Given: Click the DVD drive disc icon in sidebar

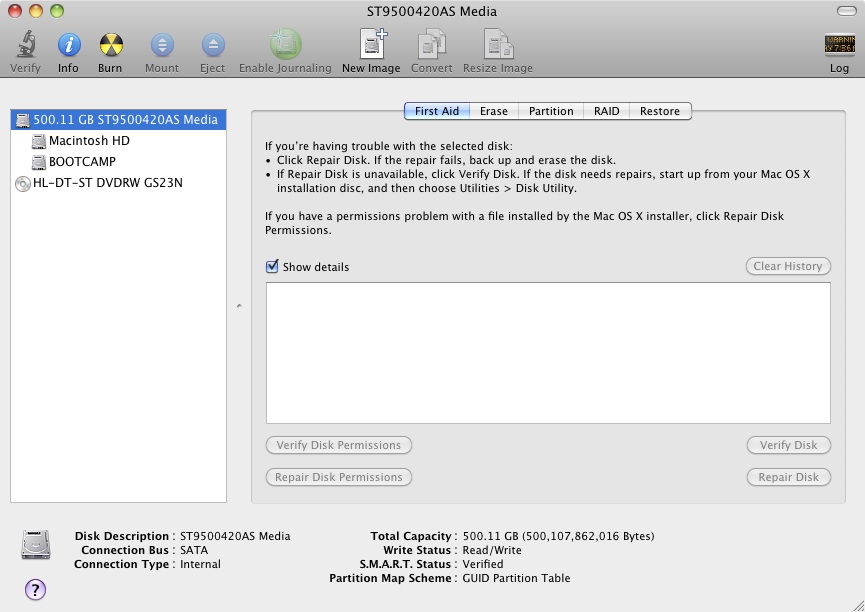Looking at the screenshot, I should [x=23, y=183].
